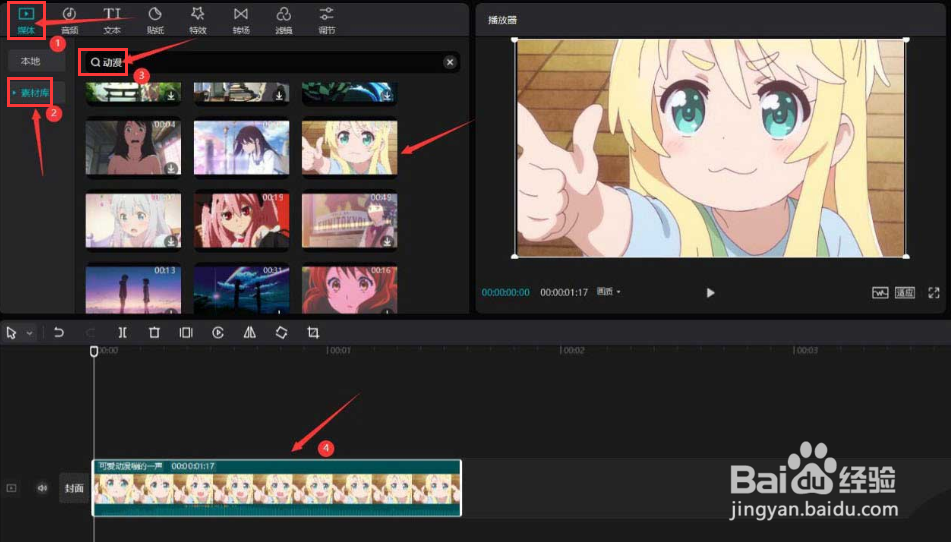The height and width of the screenshot is (542, 951).
Task: Show the video scopes waveform panel
Action: coord(880,293)
